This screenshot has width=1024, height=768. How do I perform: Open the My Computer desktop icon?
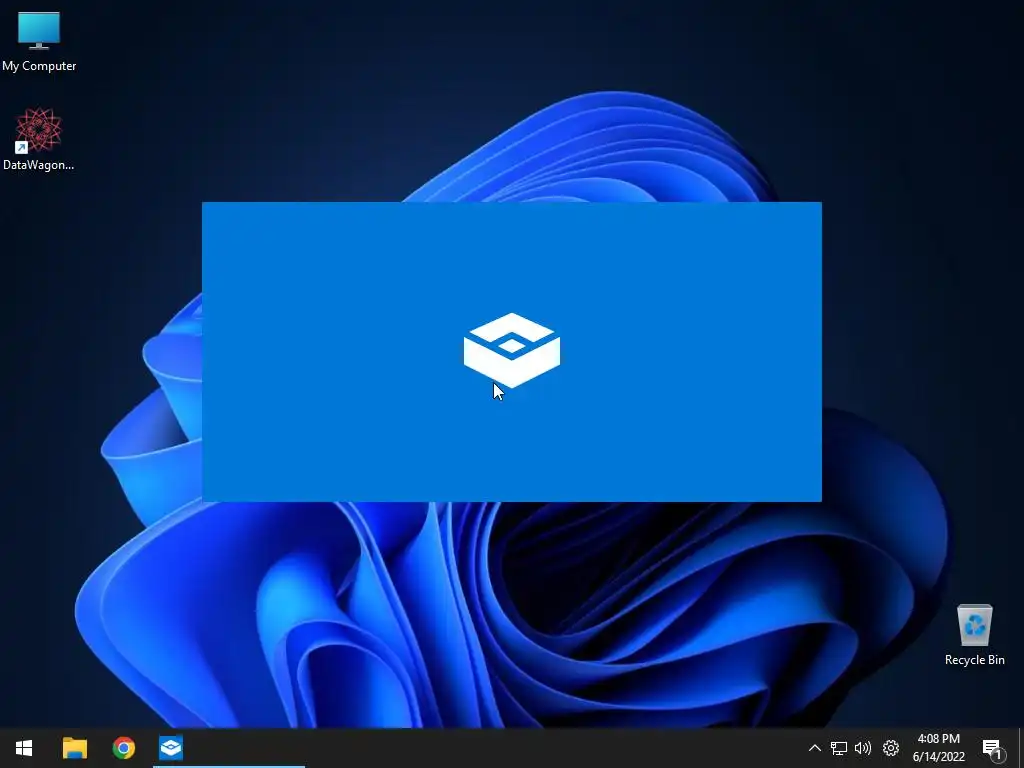(x=39, y=40)
